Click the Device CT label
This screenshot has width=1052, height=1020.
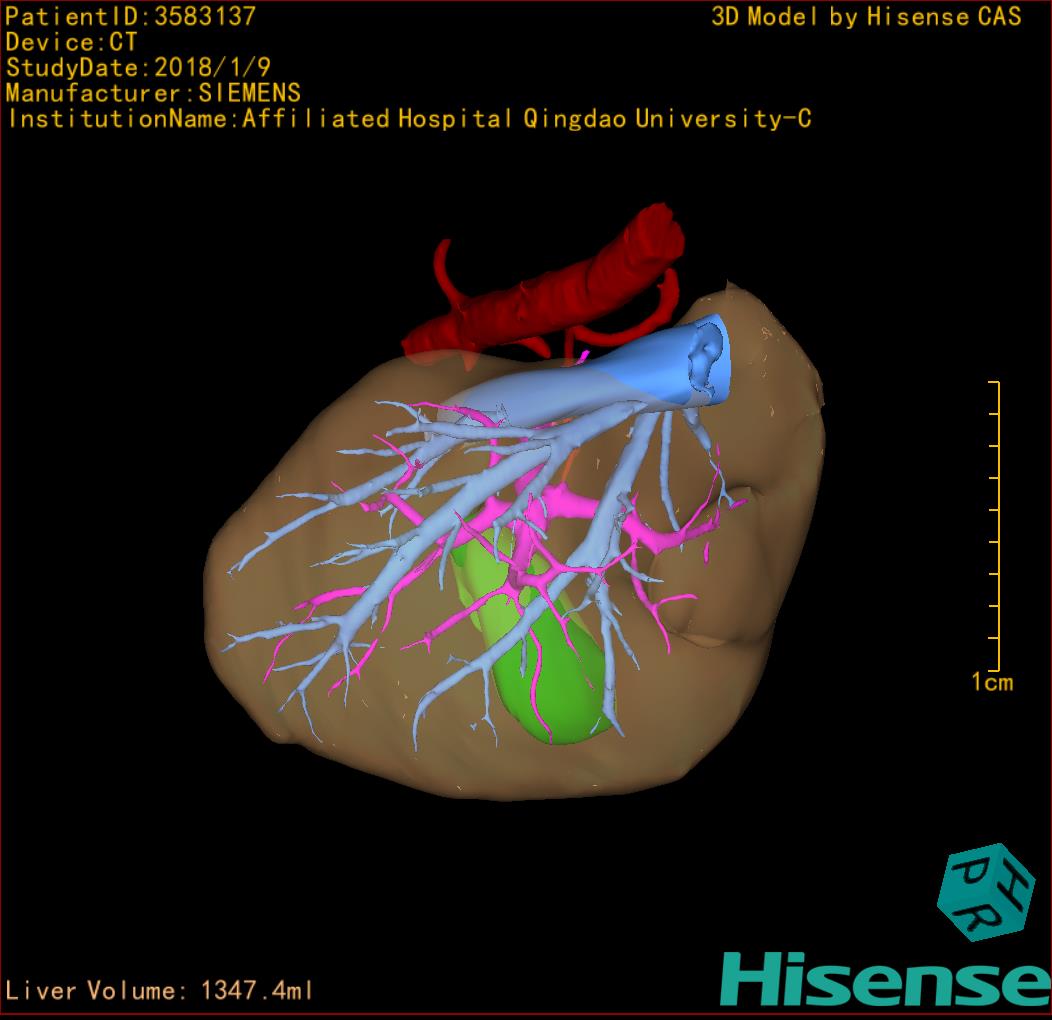point(71,42)
